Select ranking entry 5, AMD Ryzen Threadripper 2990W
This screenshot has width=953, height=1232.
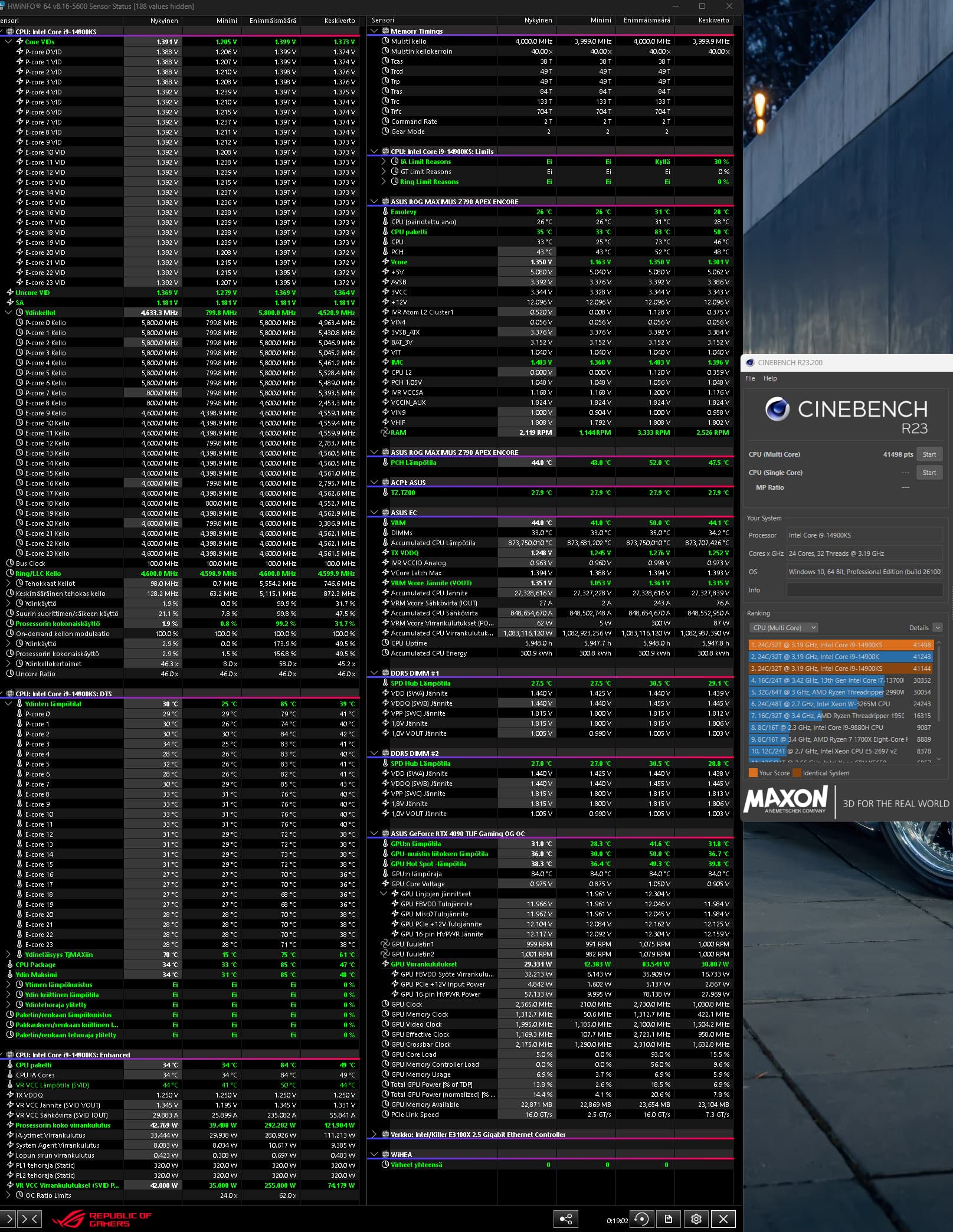tap(841, 692)
